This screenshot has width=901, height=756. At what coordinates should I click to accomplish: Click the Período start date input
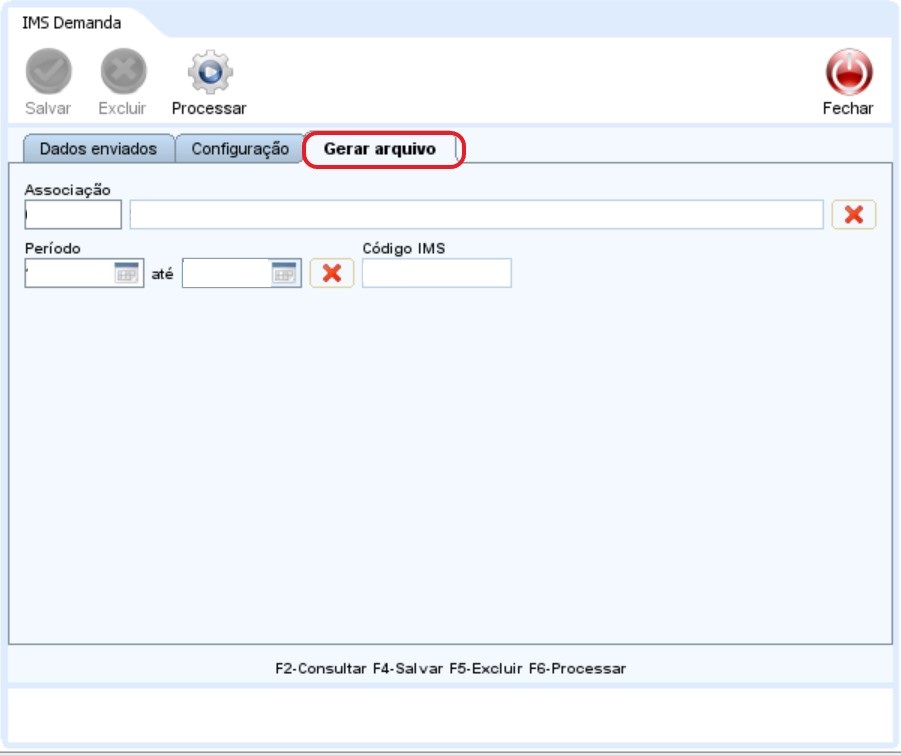click(x=68, y=274)
